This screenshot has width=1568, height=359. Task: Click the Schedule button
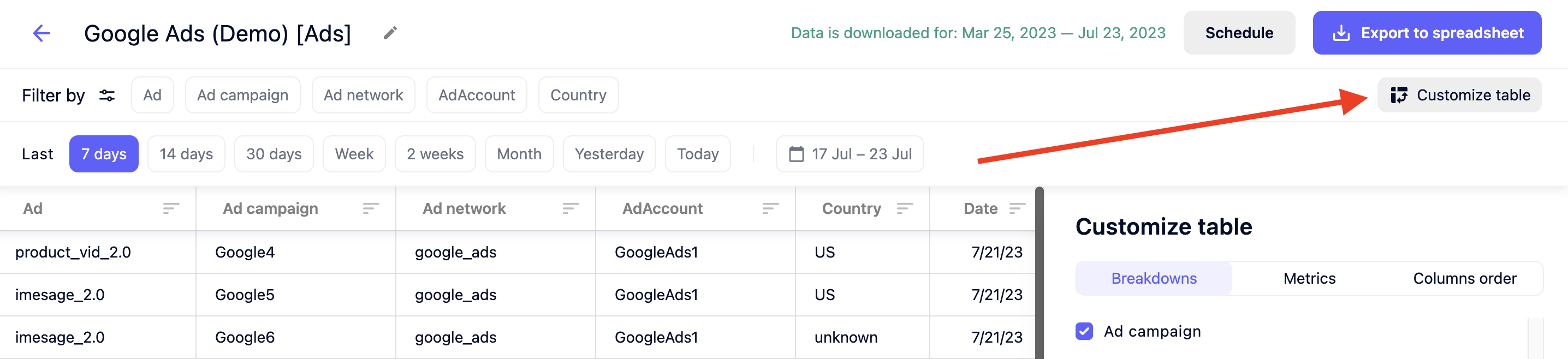coord(1239,33)
